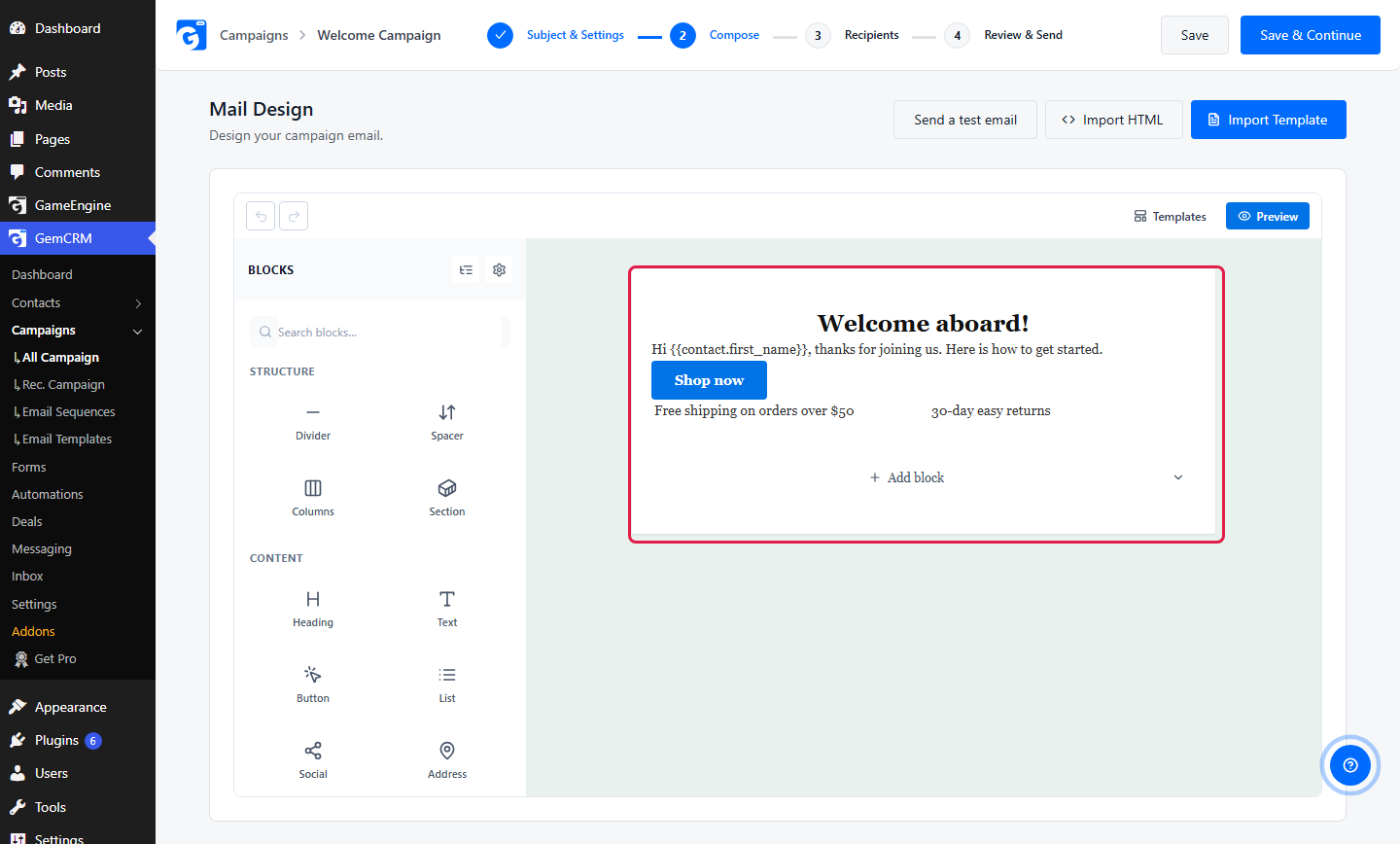Click the GemCRM logo in header
Viewport: 1400px width, 844px height.
tap(192, 35)
